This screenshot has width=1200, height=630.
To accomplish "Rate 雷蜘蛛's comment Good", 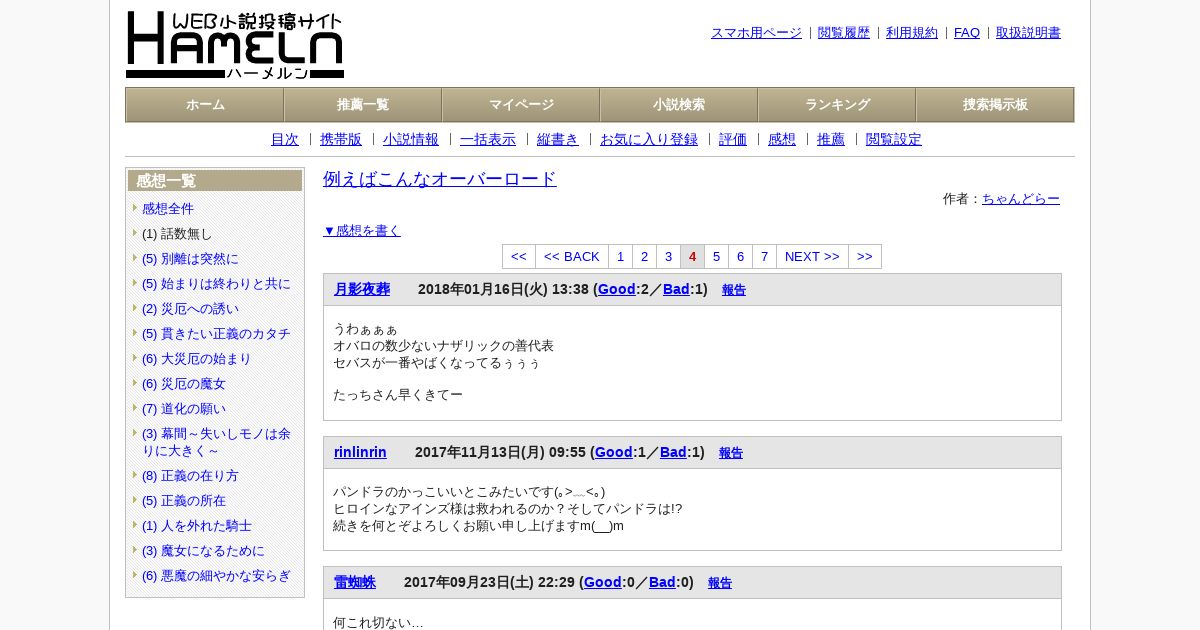I will click(x=603, y=583).
